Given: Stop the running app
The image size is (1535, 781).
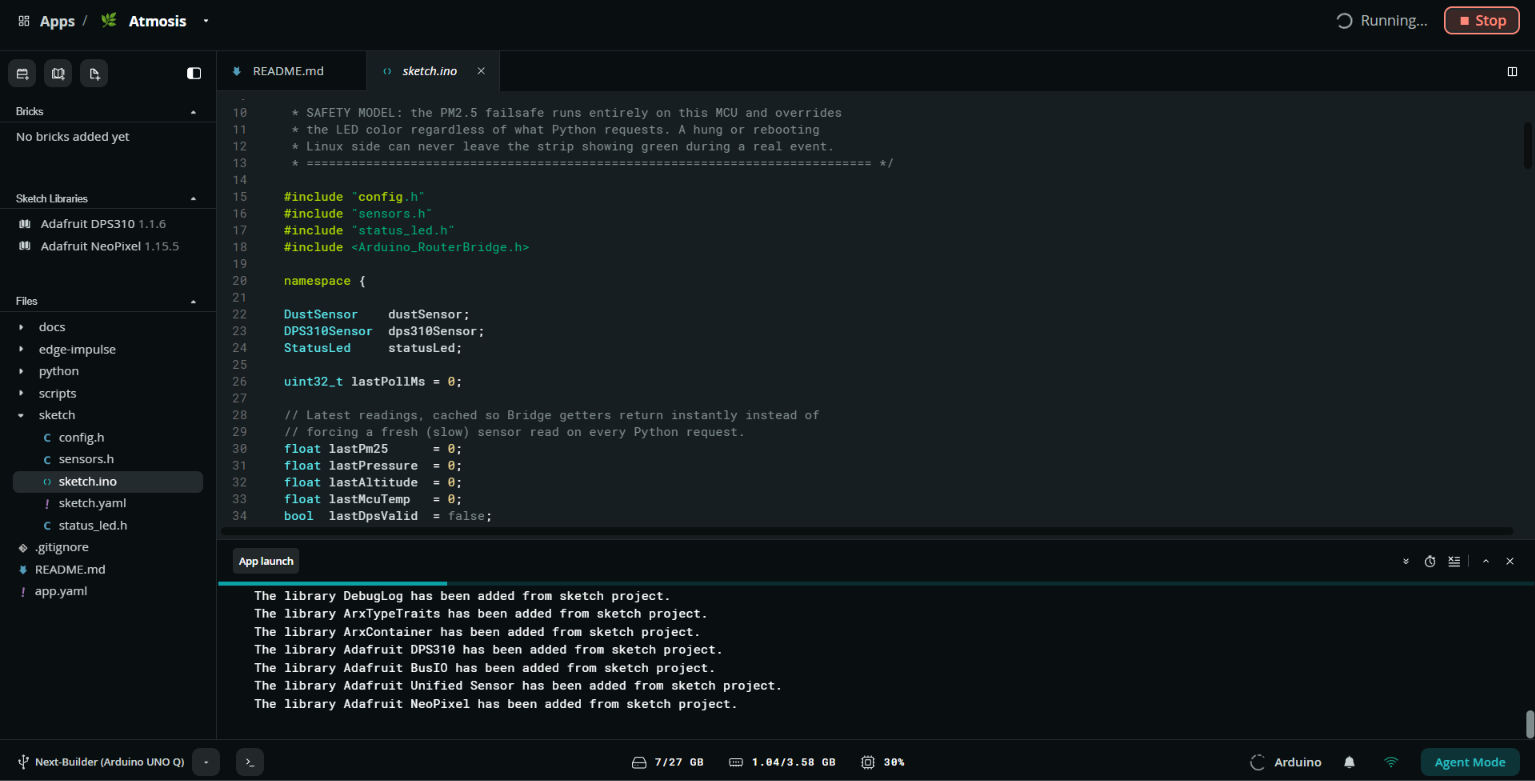Looking at the screenshot, I should pyautogui.click(x=1481, y=20).
